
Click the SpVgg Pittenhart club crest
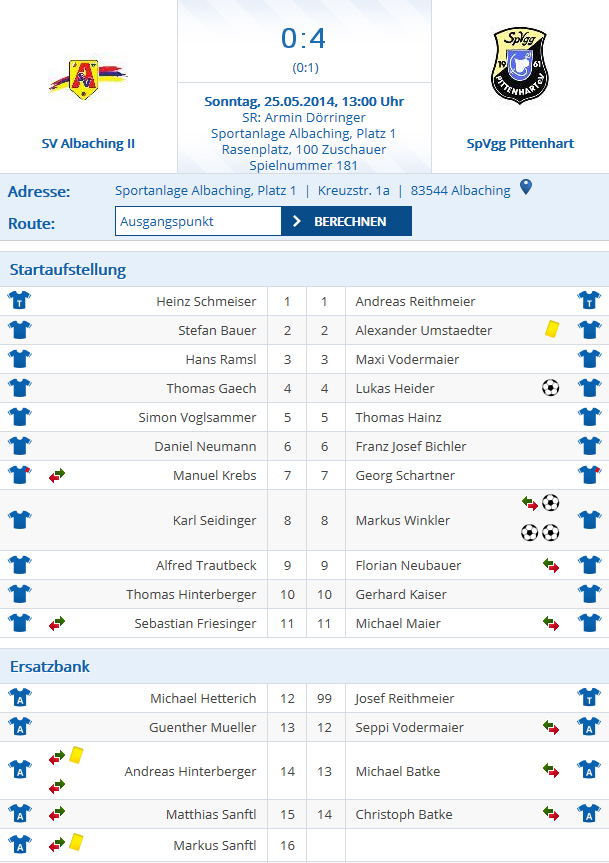point(520,66)
